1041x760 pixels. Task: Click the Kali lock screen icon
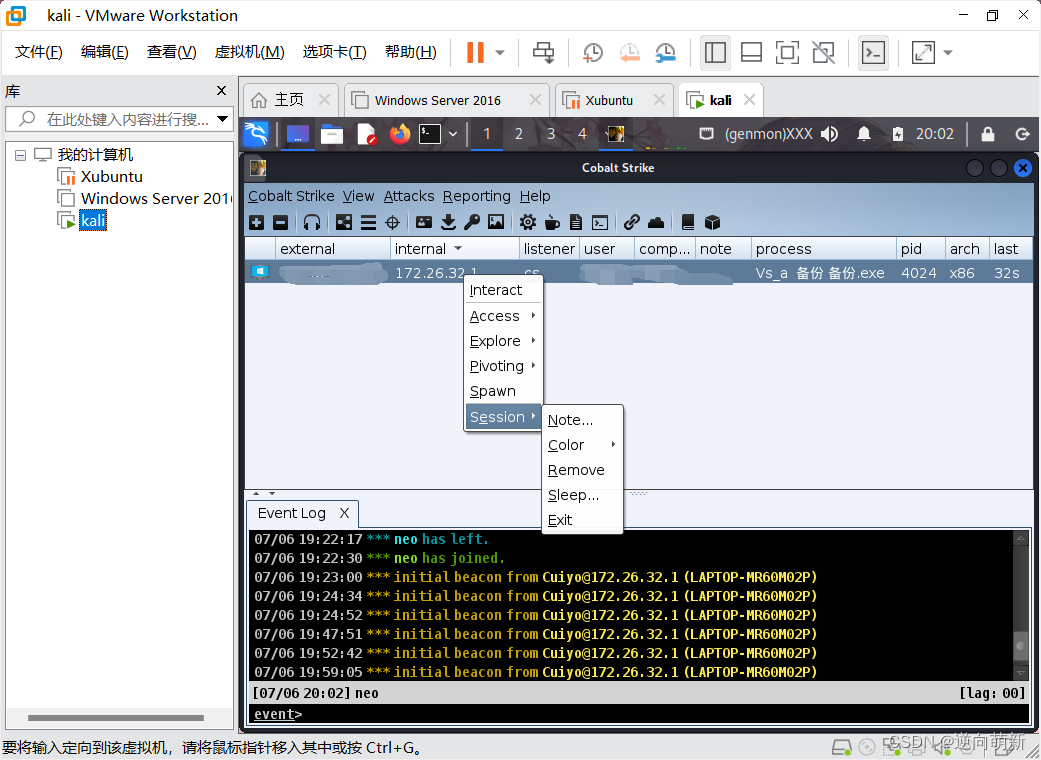[988, 134]
